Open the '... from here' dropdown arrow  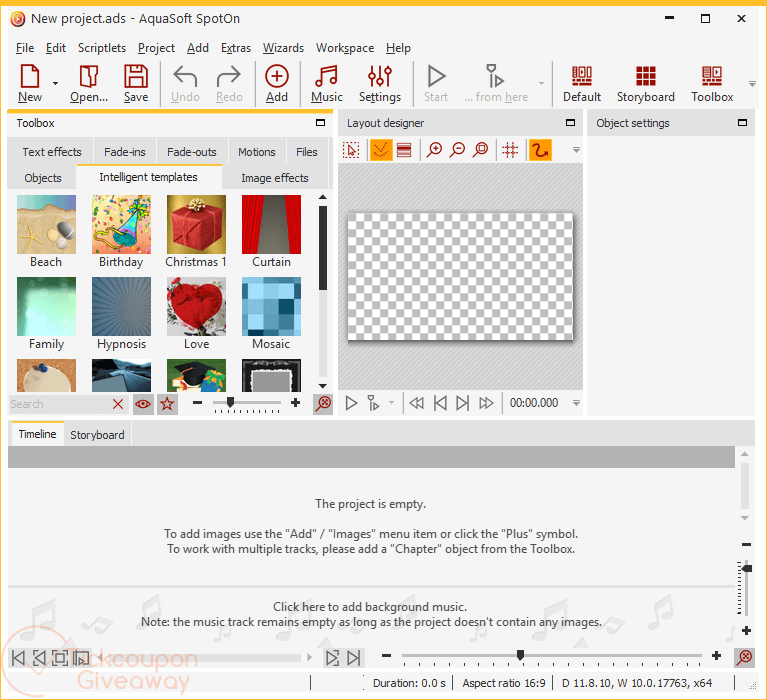click(541, 84)
